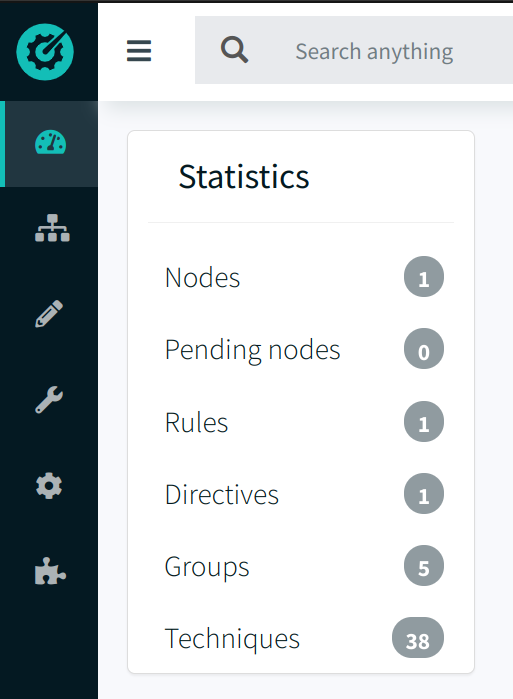Click the Pending nodes badge 0
Viewport: 513px width, 699px height.
[x=424, y=349]
